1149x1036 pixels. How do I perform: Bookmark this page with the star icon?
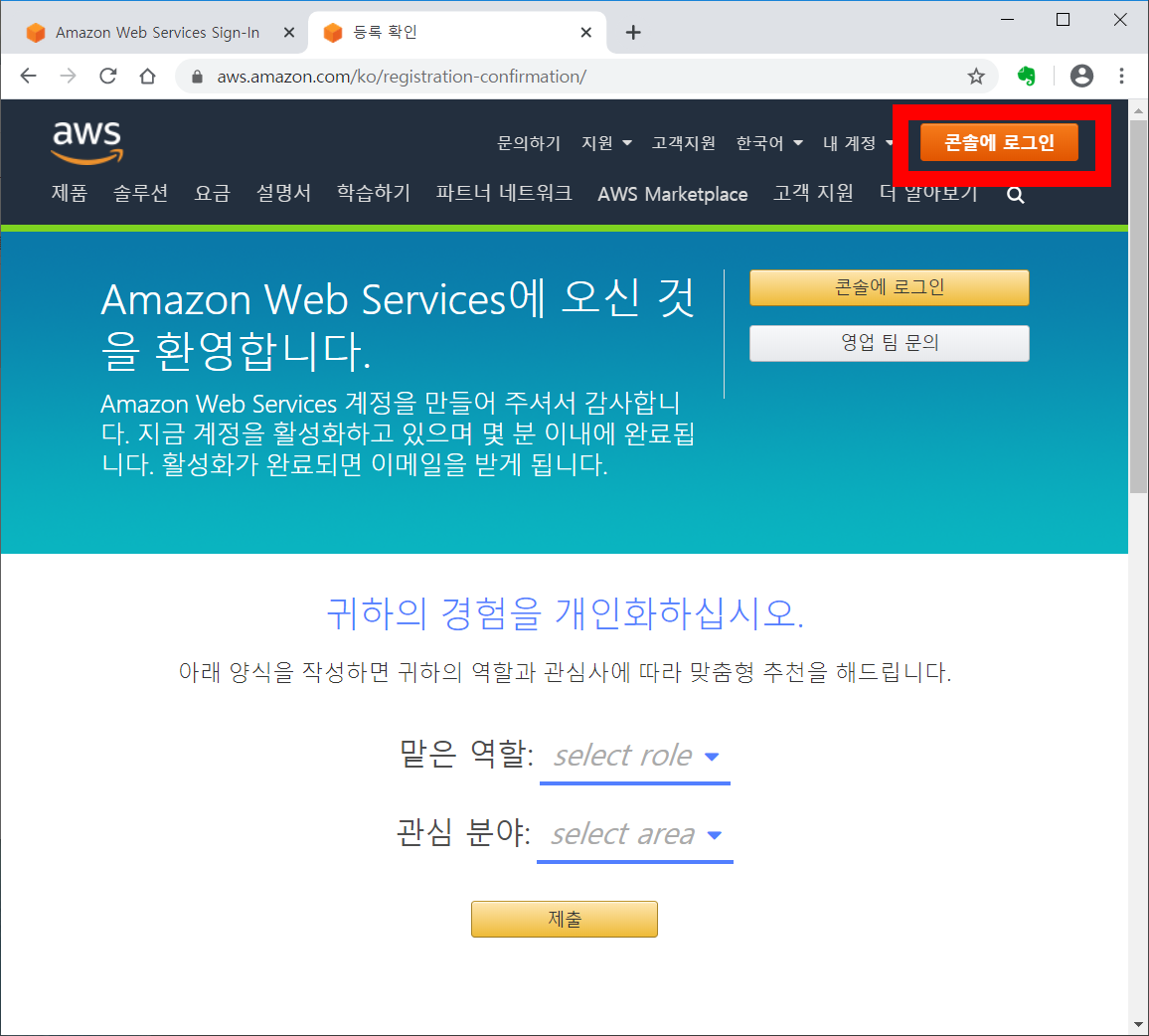click(975, 77)
